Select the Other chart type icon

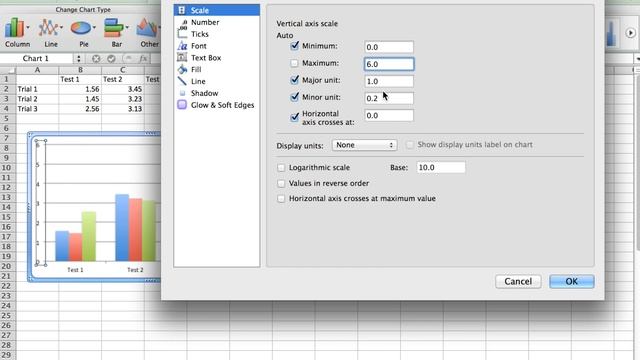(147, 28)
